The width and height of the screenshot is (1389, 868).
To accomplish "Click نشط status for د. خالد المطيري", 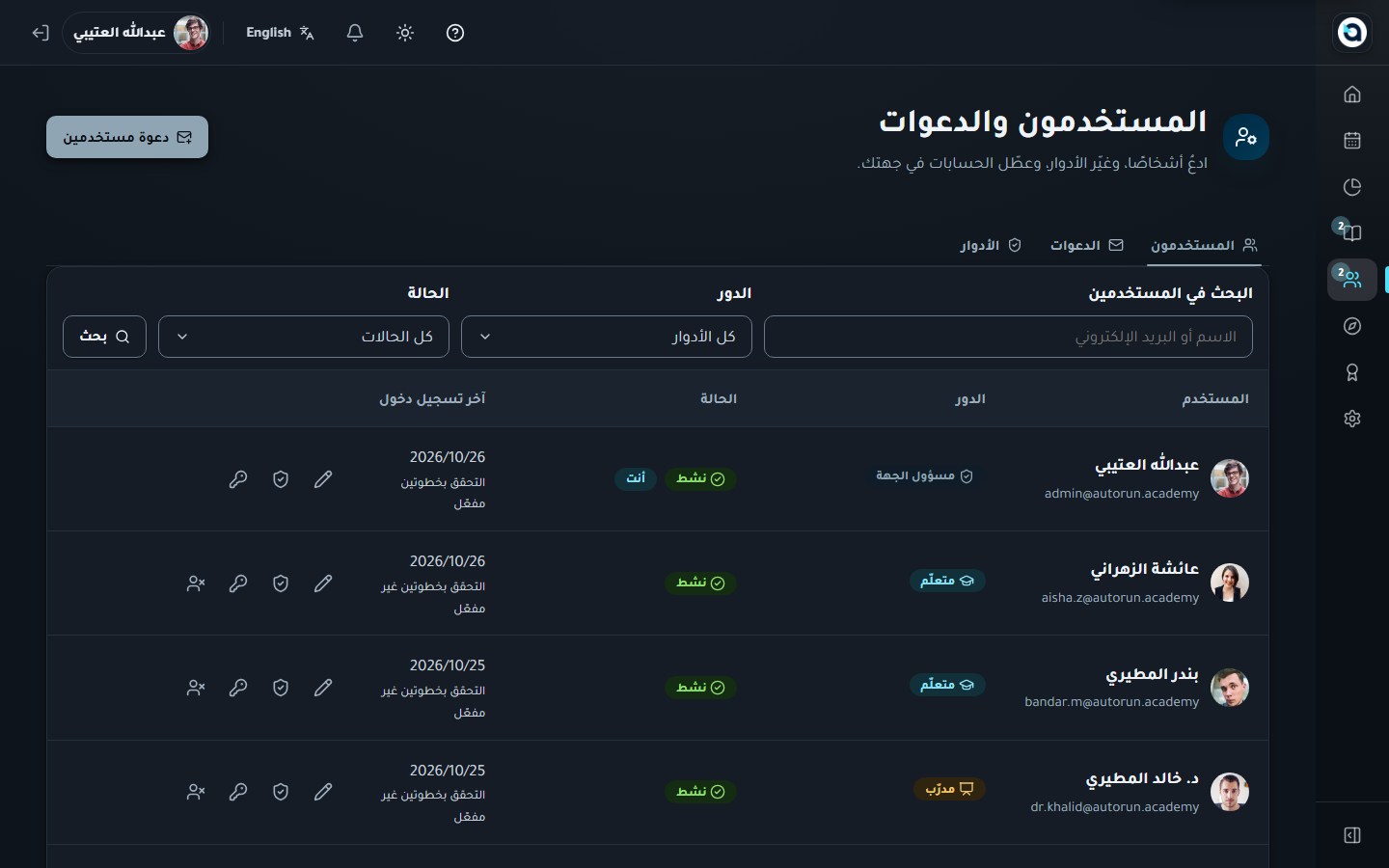I will (x=700, y=791).
